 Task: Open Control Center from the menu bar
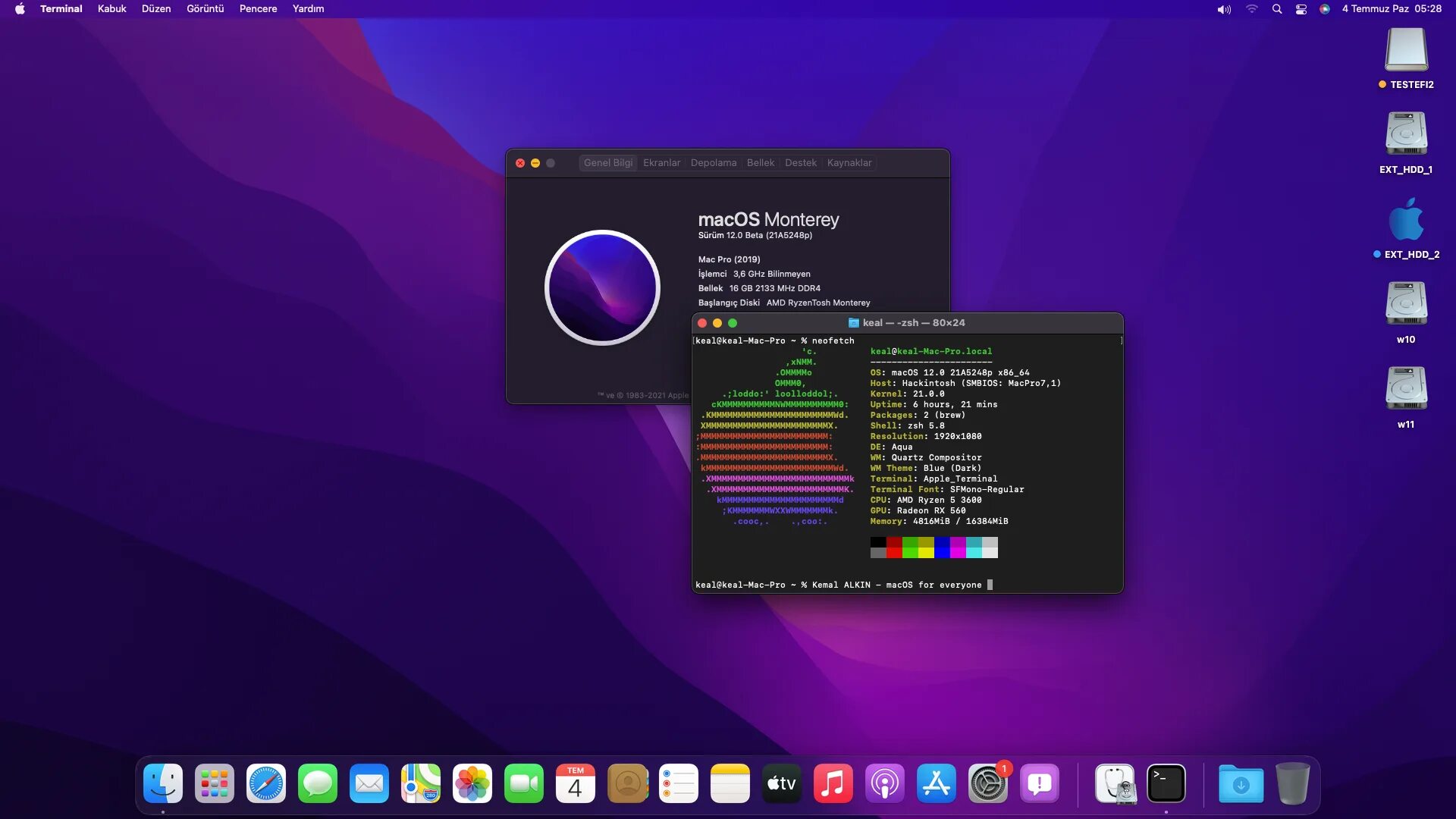pos(1301,9)
